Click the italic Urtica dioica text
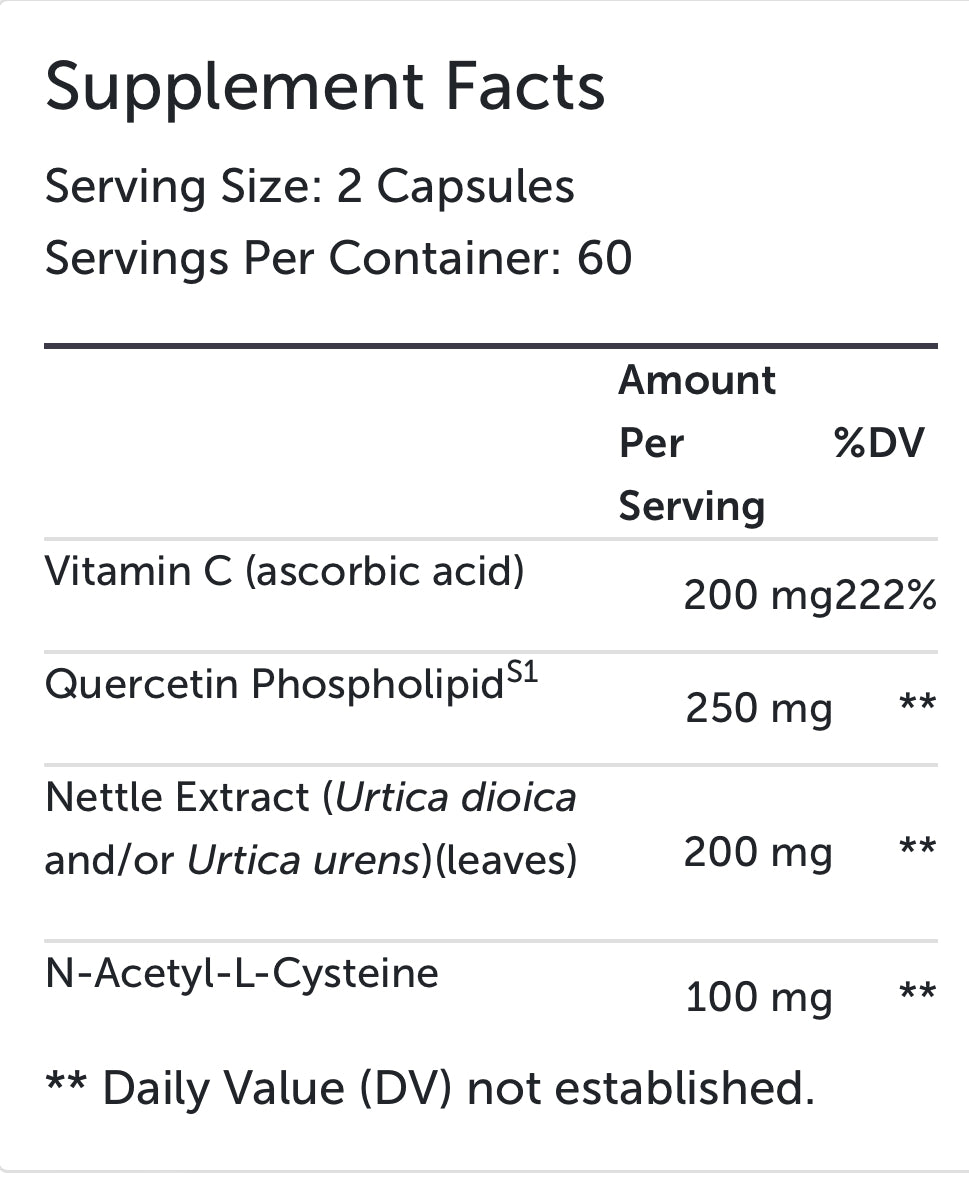The height and width of the screenshot is (1181, 969). pos(456,798)
